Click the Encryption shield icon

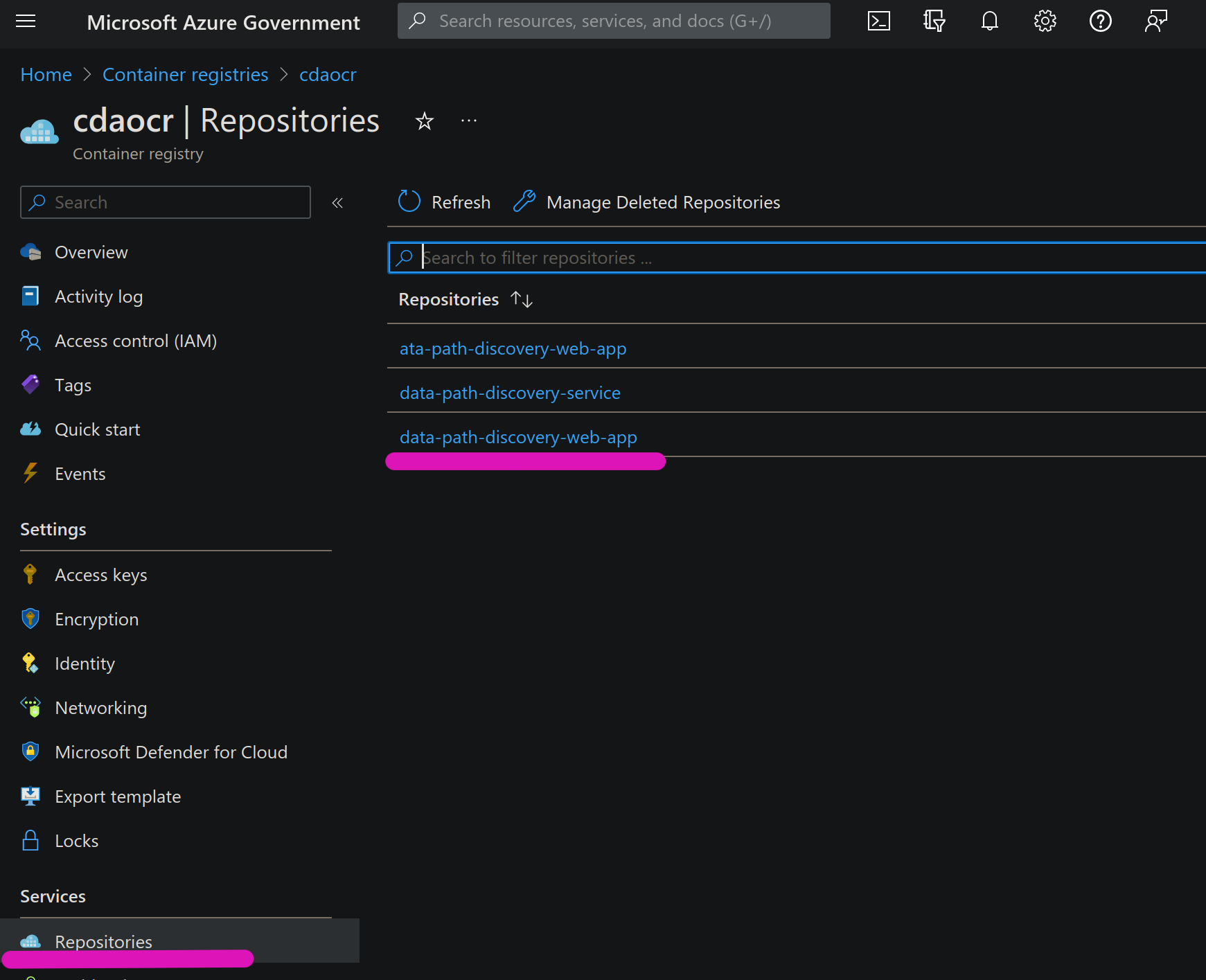[30, 618]
